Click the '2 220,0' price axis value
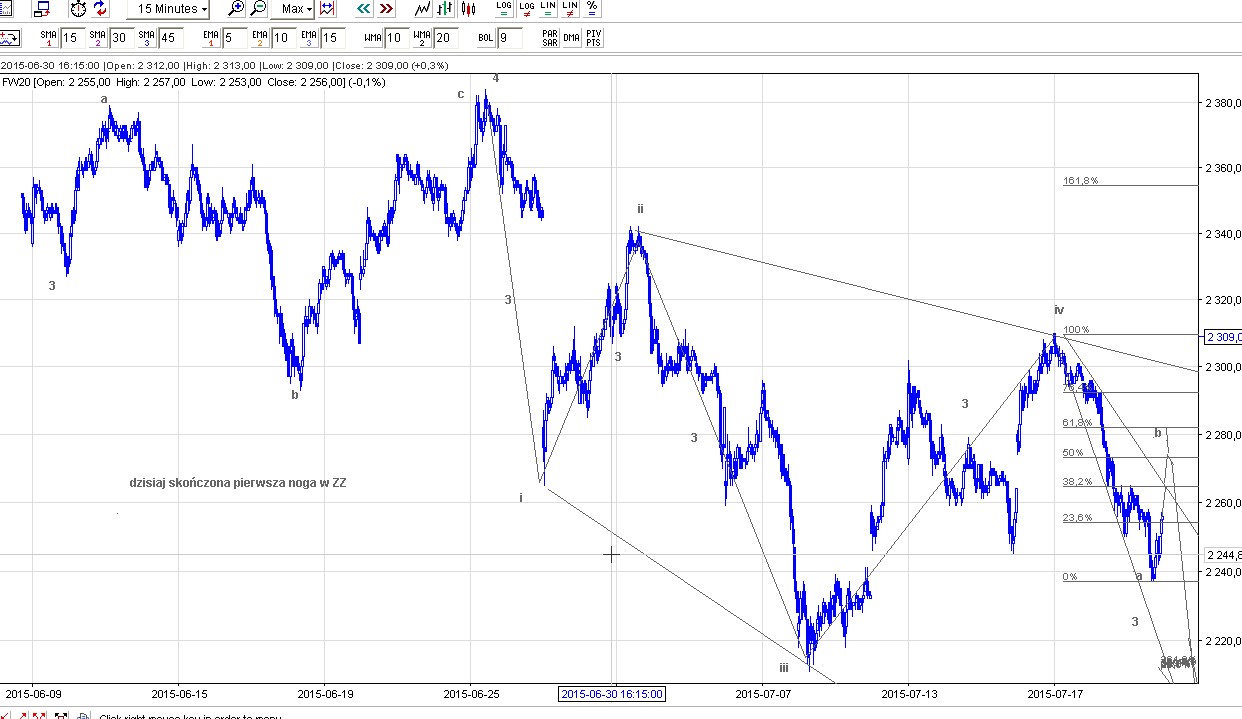 click(x=1222, y=640)
